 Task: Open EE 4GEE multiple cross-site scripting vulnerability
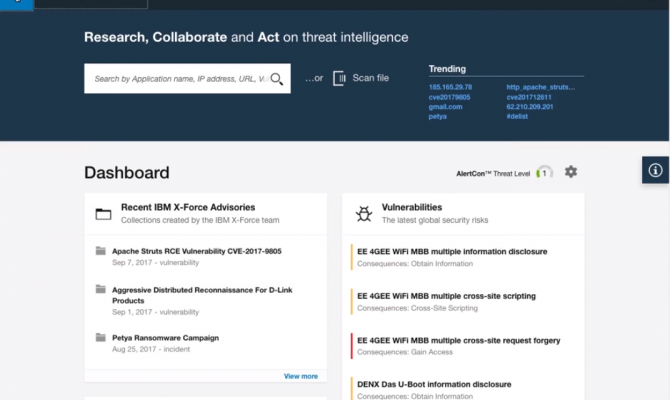tap(446, 296)
